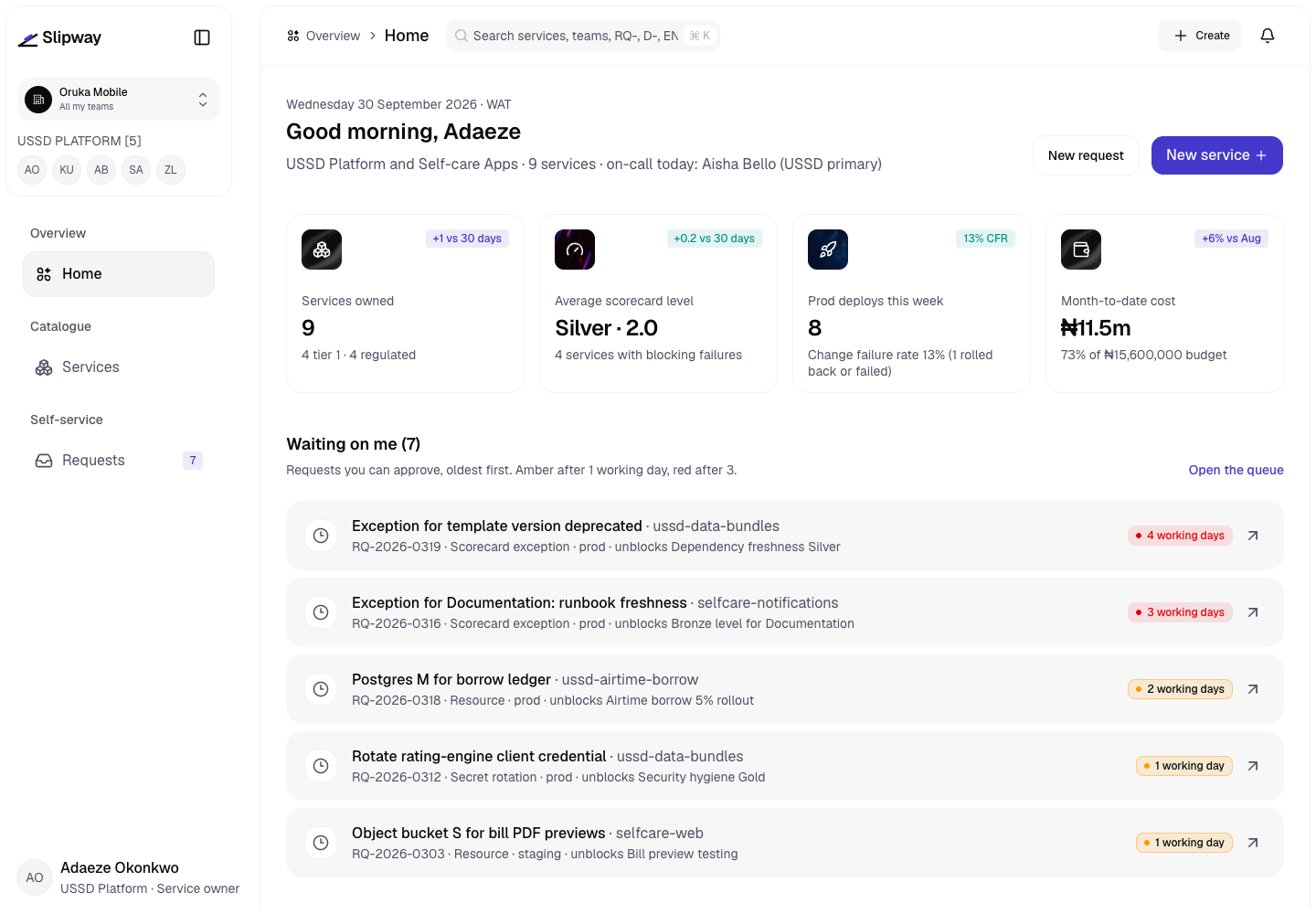Click the Slipway logo
This screenshot has width=1316, height=914.
59,37
